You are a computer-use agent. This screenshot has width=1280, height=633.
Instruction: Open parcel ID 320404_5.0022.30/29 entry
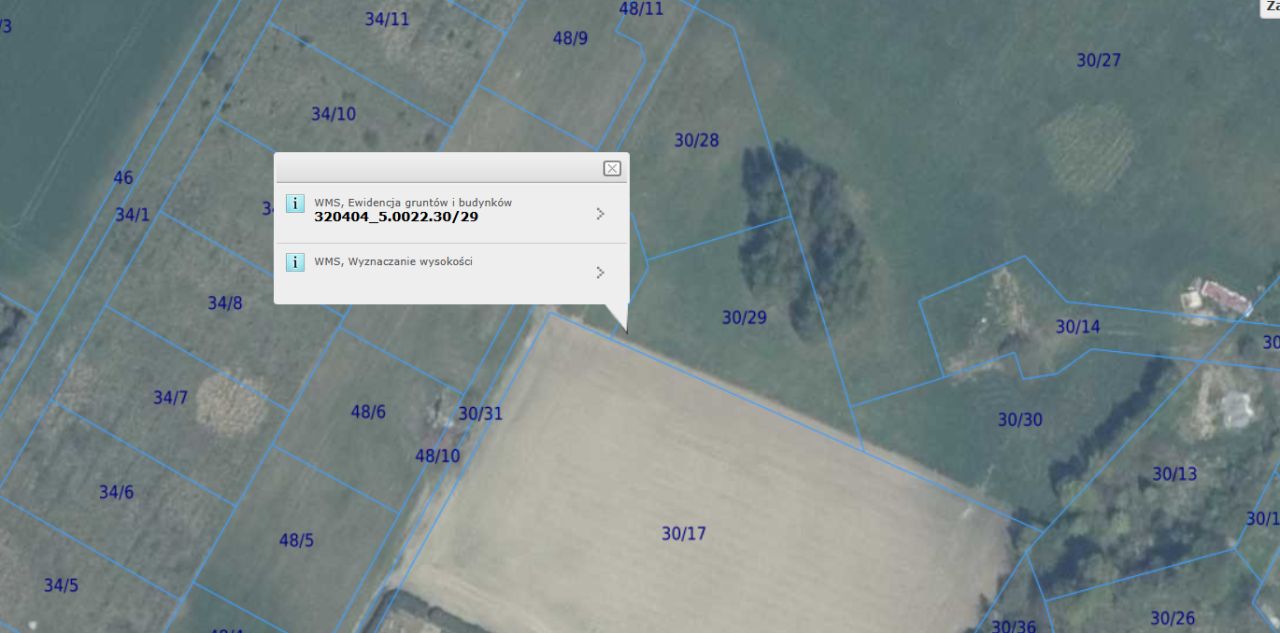coord(451,212)
